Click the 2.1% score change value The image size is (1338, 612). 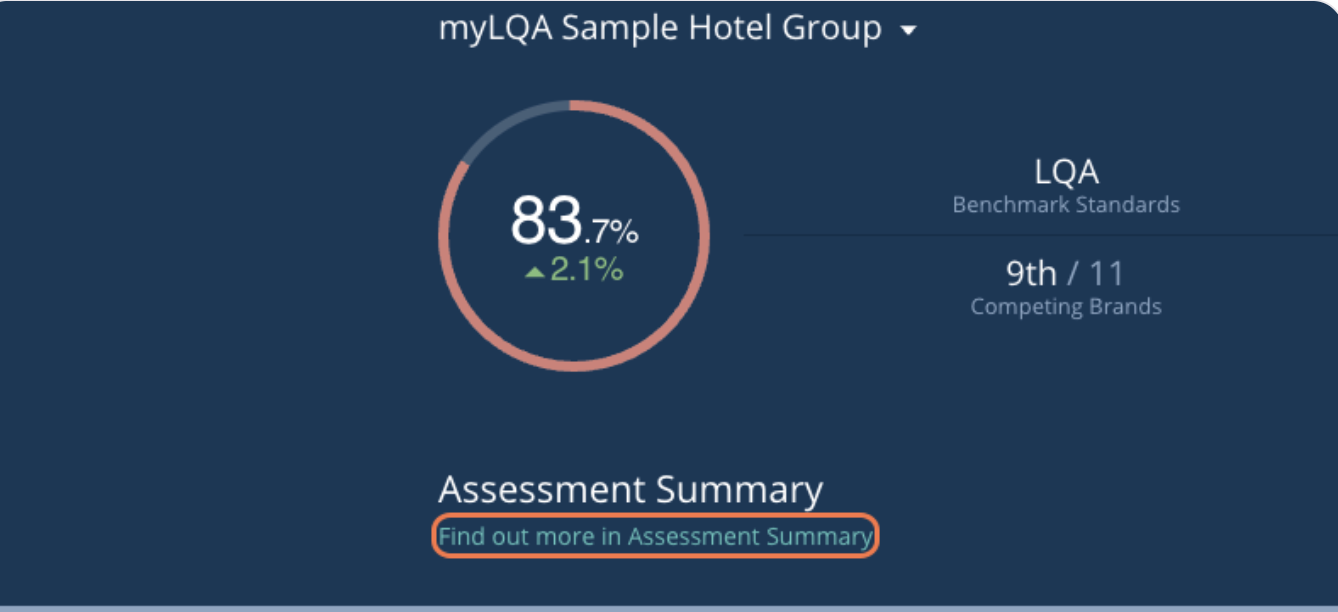[x=586, y=269]
